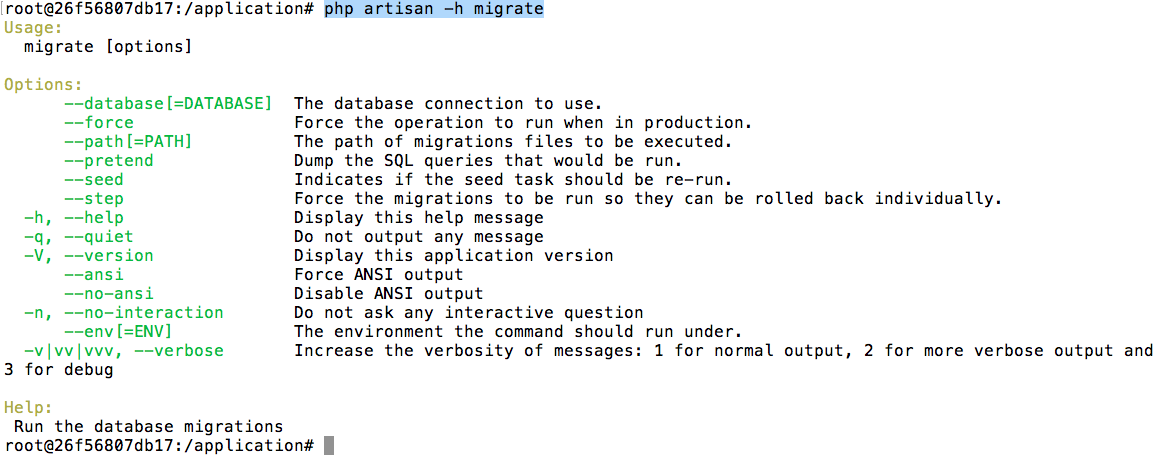Click the --pretend option text
The image size is (1165, 457).
pos(108,161)
